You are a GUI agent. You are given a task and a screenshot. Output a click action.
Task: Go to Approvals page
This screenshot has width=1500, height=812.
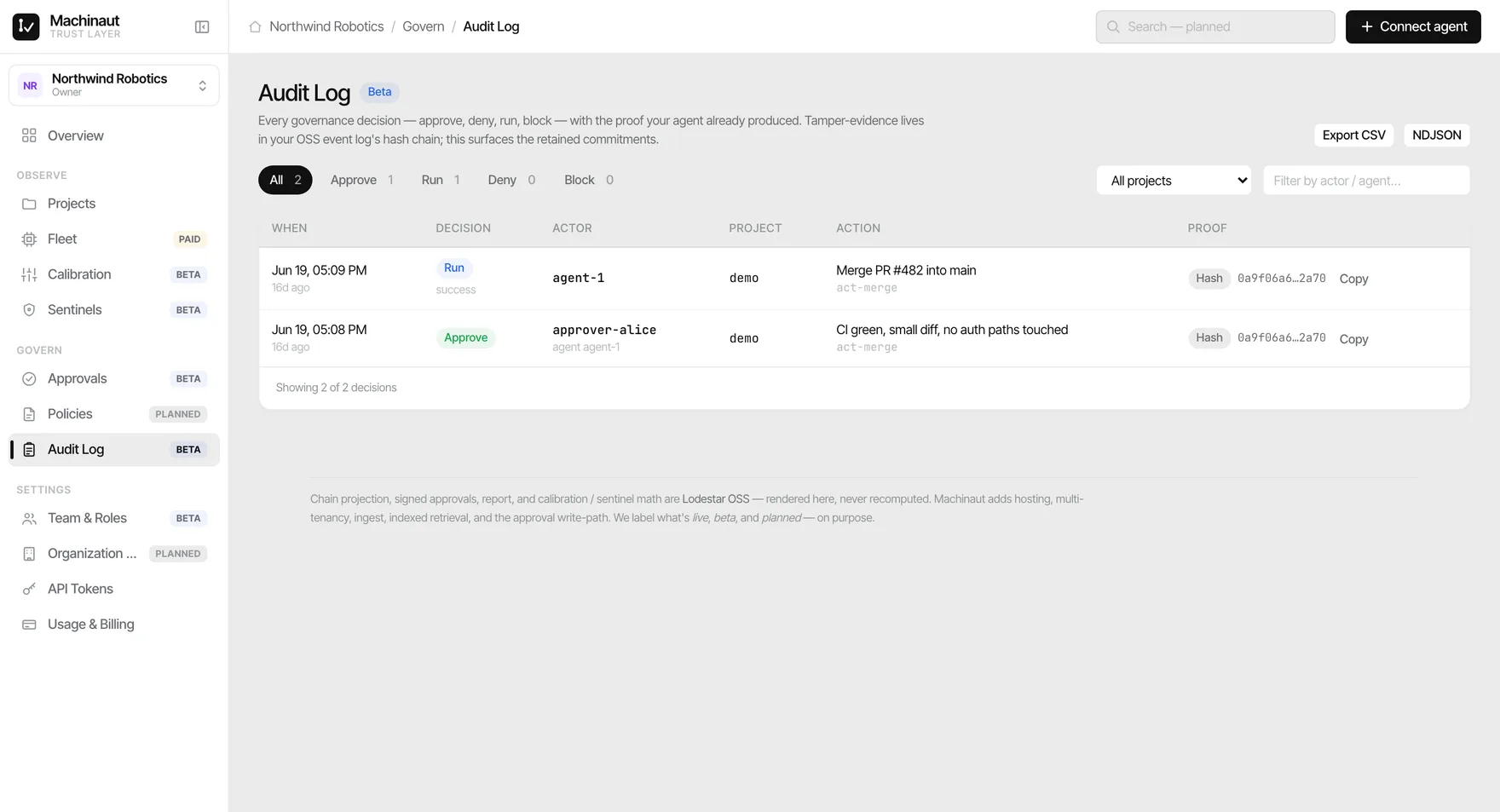click(x=114, y=379)
